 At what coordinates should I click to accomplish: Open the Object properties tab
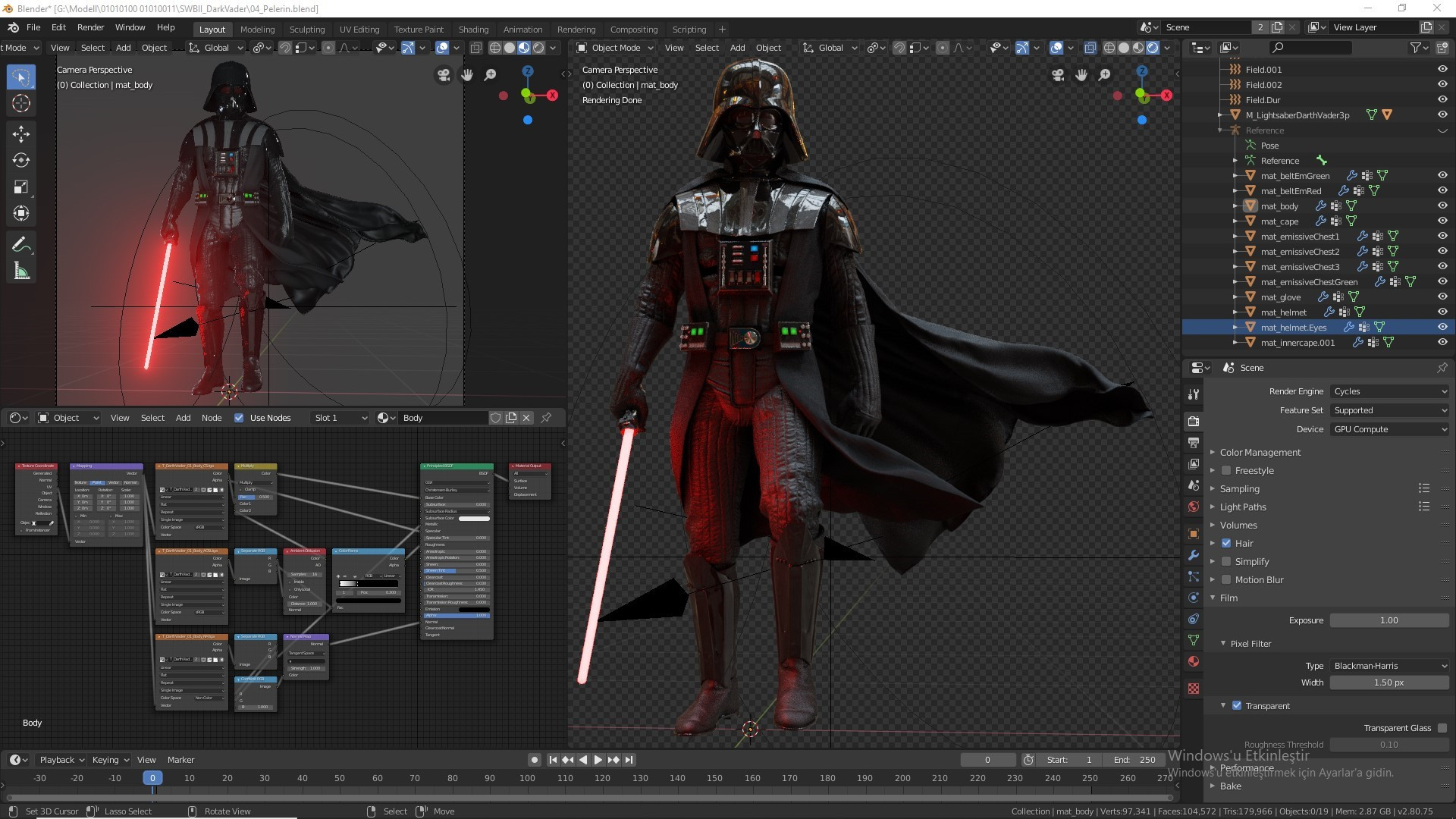click(x=1194, y=533)
